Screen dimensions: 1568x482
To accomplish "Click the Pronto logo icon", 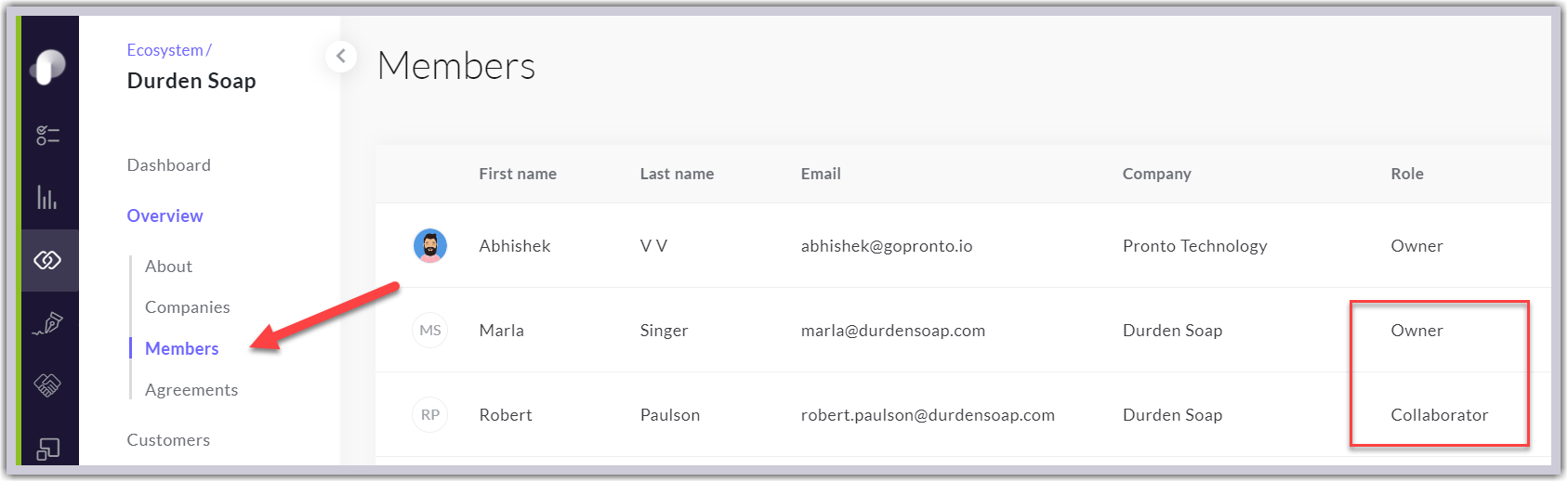I will point(48,67).
